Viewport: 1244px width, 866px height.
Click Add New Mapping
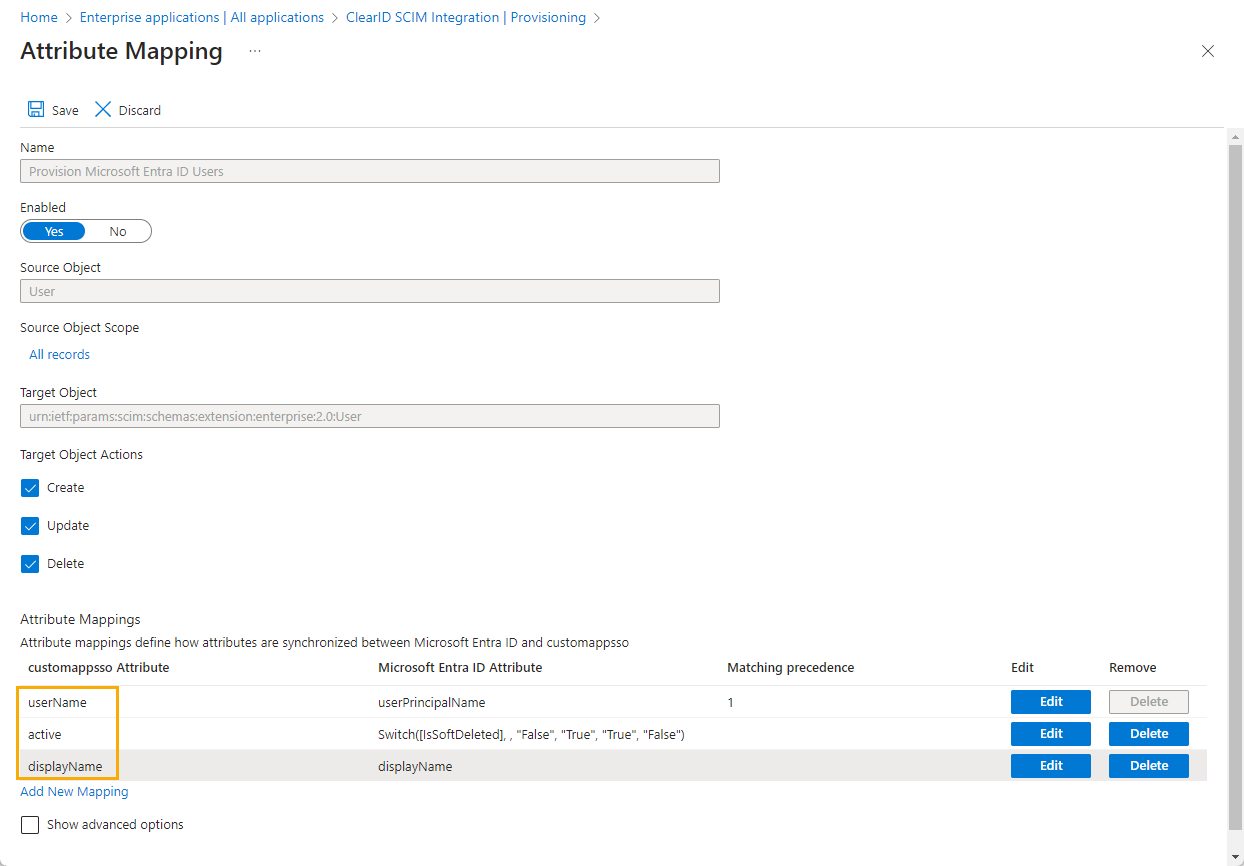(73, 791)
